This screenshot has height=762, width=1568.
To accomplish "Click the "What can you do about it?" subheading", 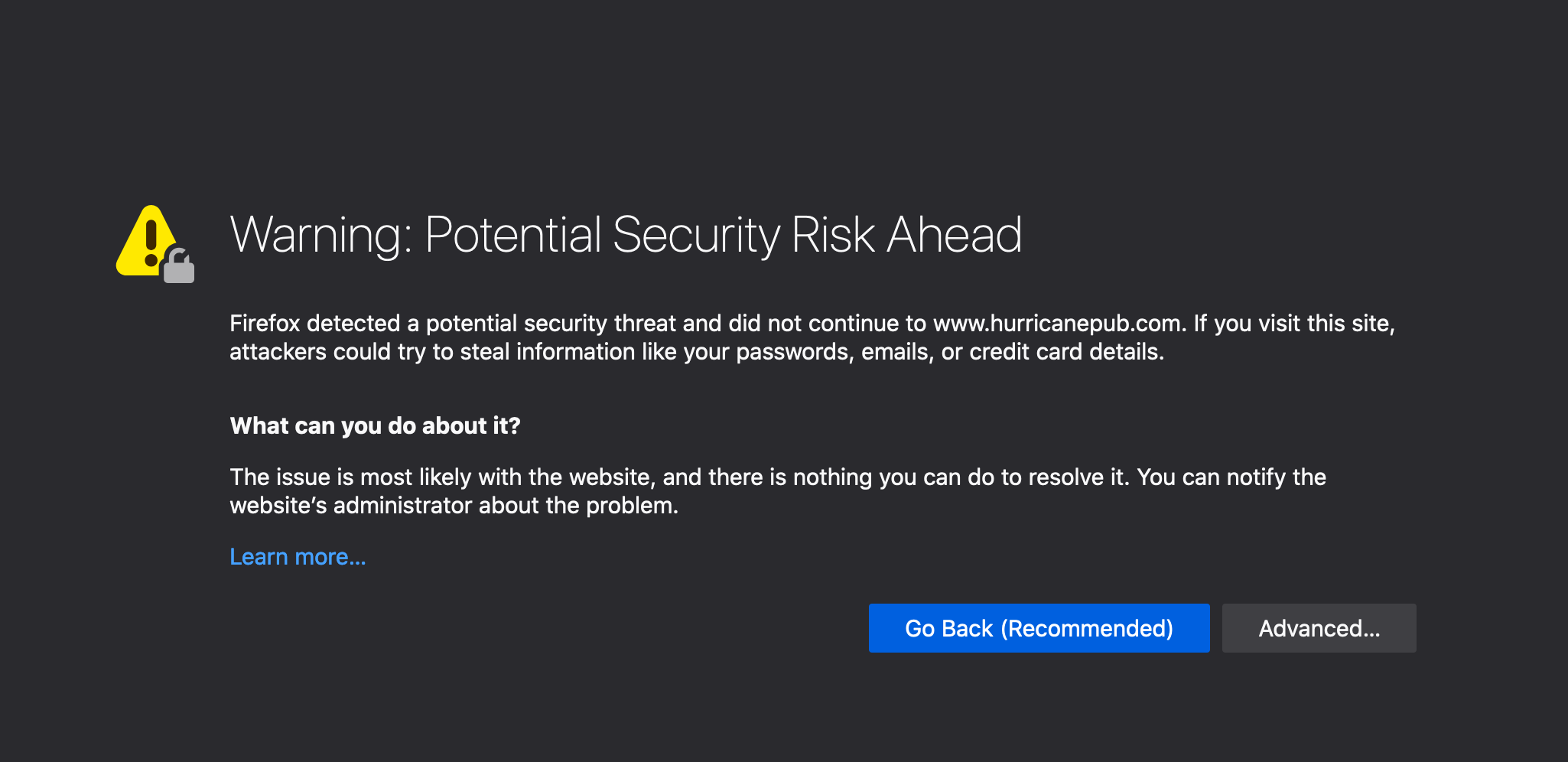I will pos(375,426).
